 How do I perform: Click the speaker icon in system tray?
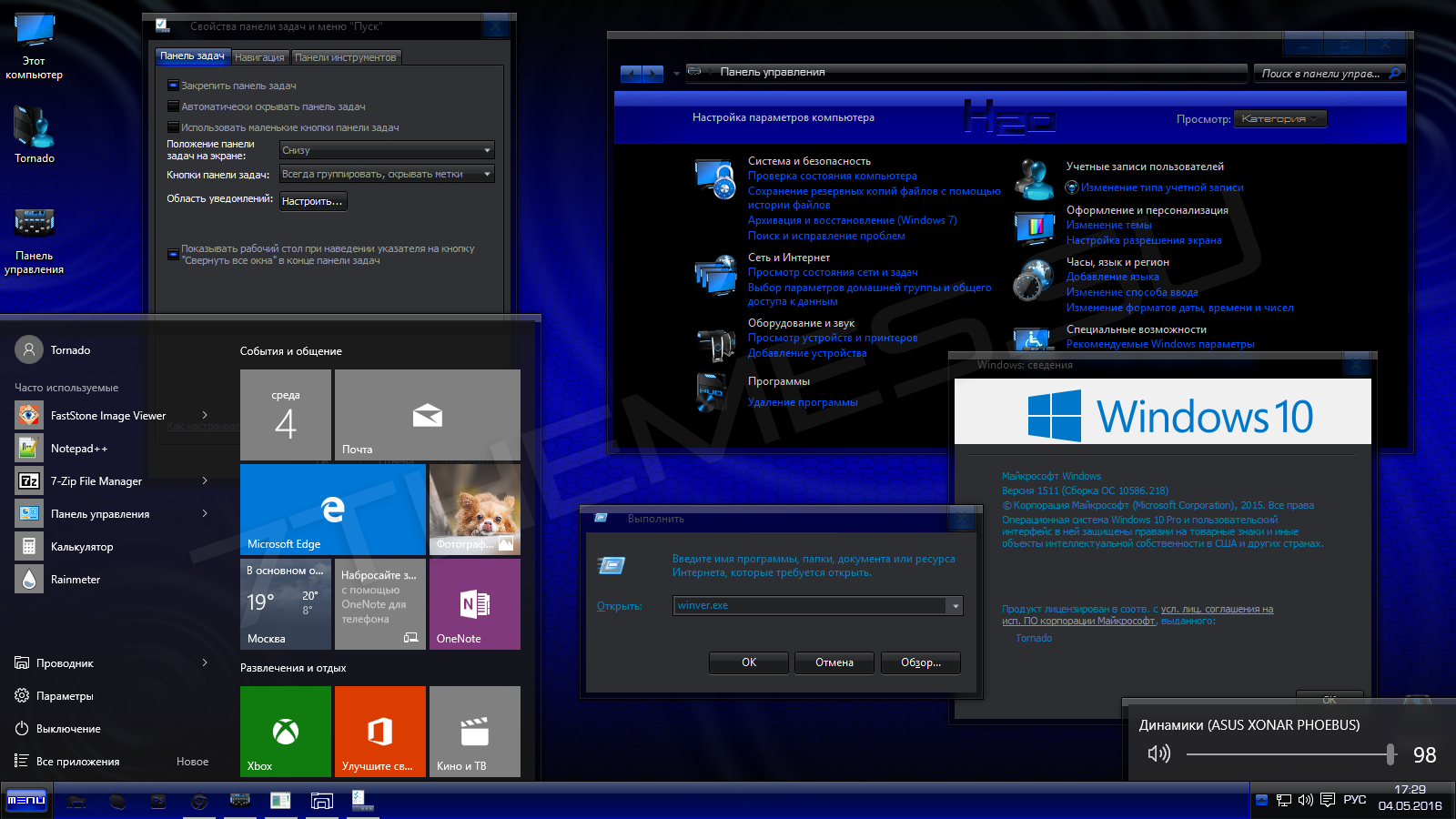coord(1305,800)
